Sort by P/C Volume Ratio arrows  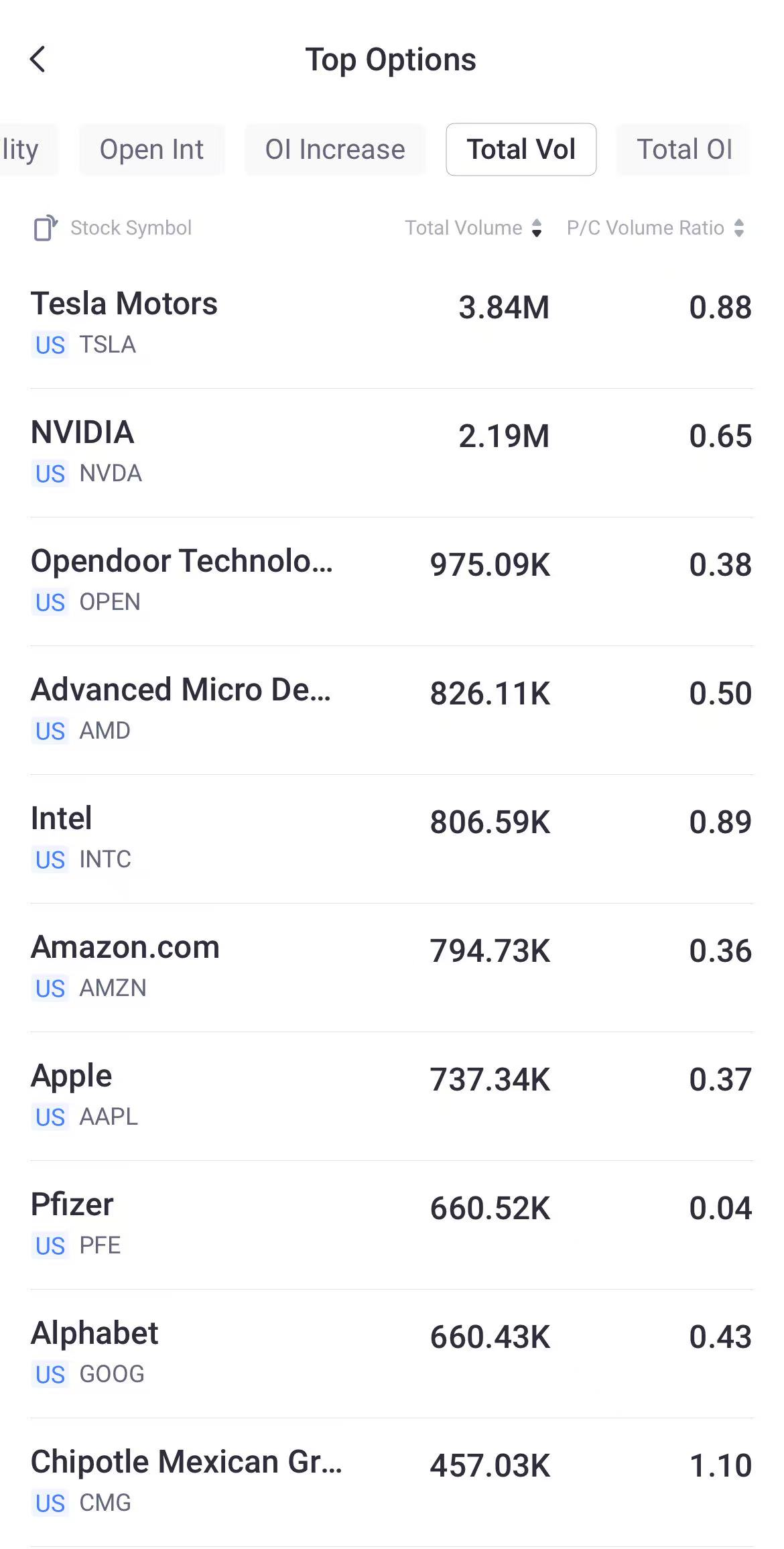pos(738,228)
